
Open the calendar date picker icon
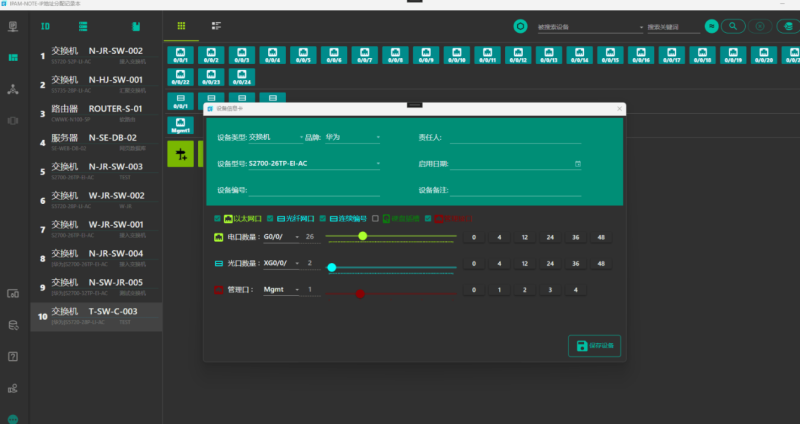tap(577, 162)
